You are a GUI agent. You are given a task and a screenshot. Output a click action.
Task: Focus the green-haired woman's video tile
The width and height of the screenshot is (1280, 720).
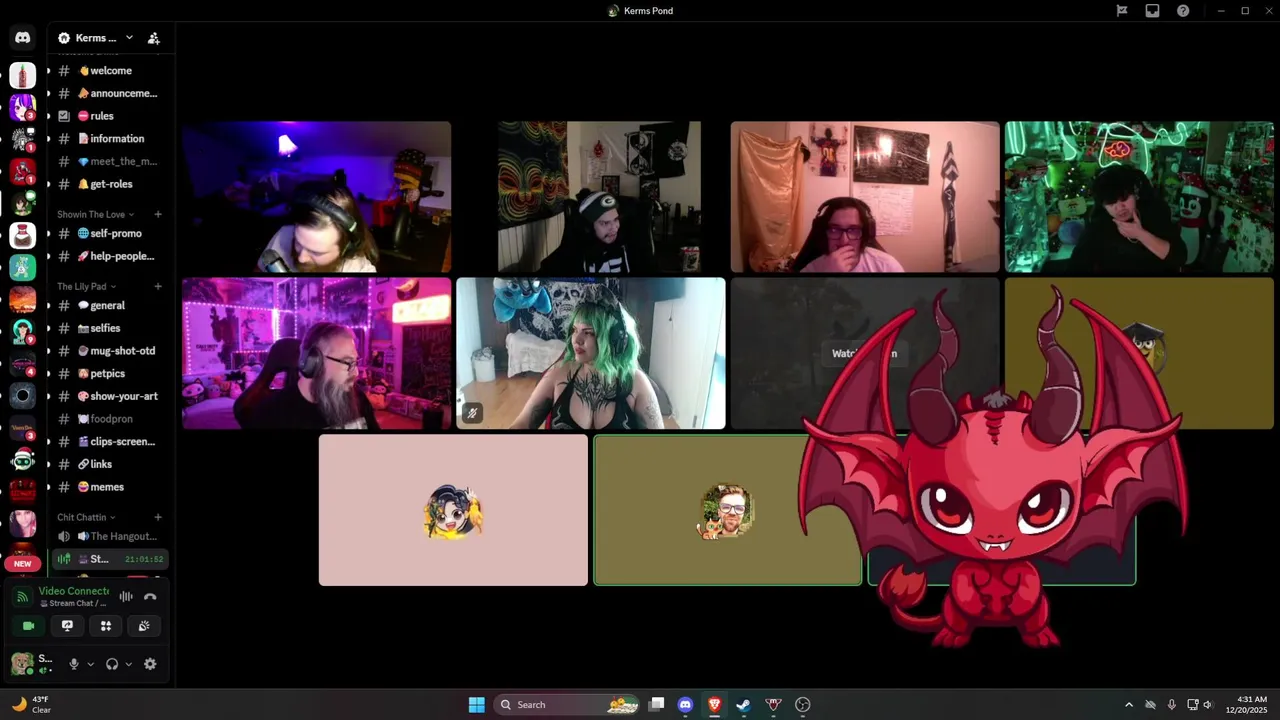coord(590,353)
